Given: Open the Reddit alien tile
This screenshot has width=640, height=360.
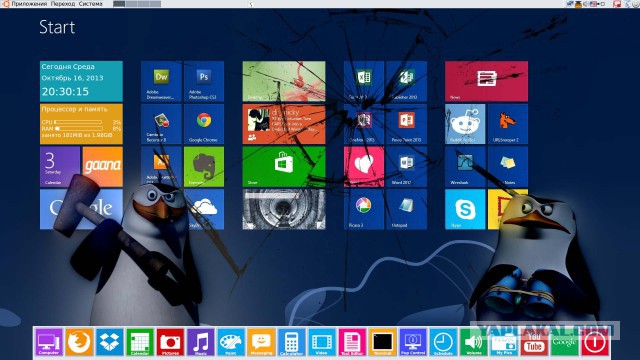Looking at the screenshot, I should point(465,124).
